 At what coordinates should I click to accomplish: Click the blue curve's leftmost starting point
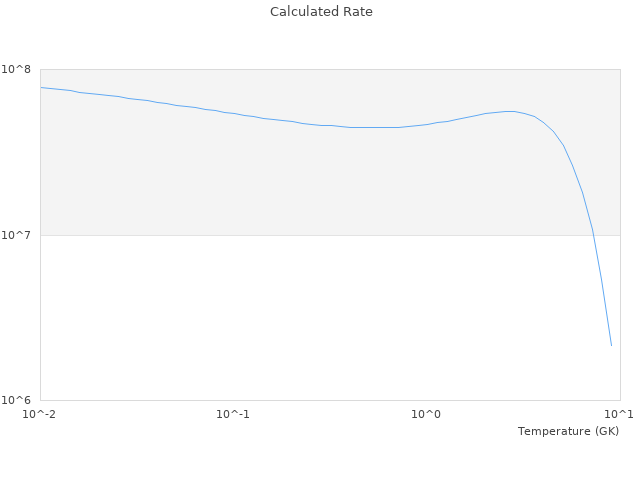(x=41, y=87)
